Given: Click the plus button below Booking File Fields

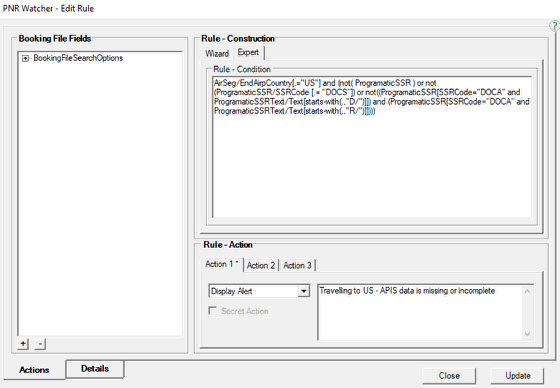Looking at the screenshot, I should click(x=23, y=344).
